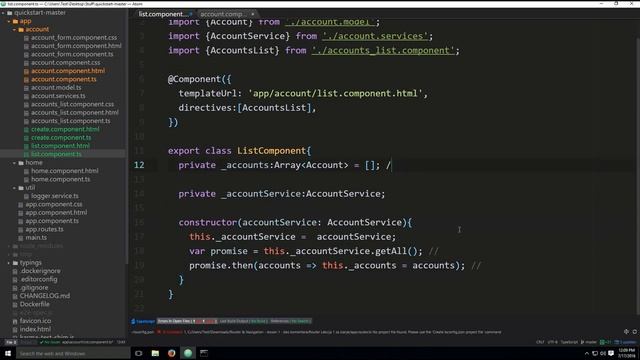Click the file icon beside main.ts
The image size is (640, 360).
coord(20,238)
